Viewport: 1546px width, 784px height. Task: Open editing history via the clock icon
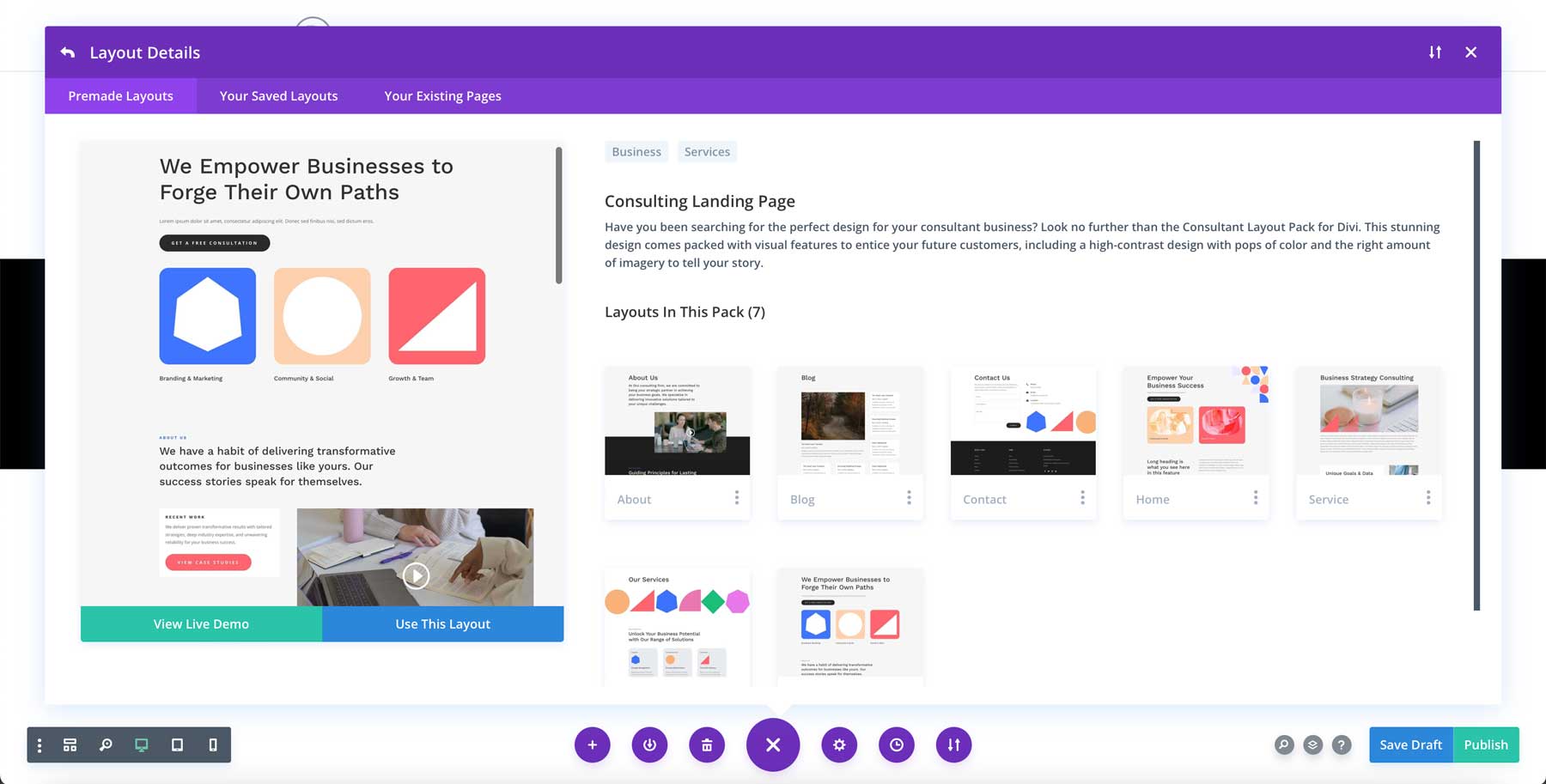(x=896, y=744)
